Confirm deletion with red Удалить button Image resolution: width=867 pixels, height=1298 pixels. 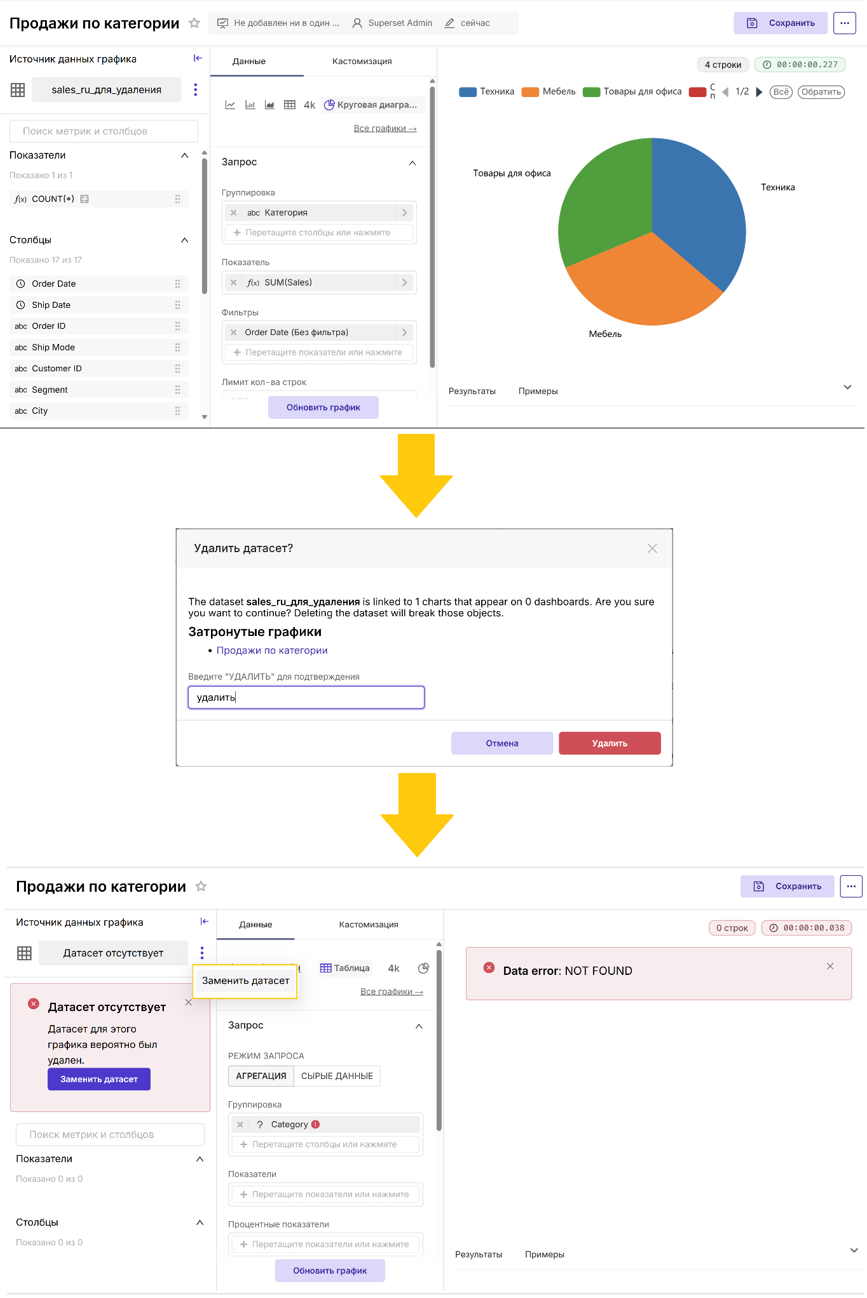click(610, 743)
